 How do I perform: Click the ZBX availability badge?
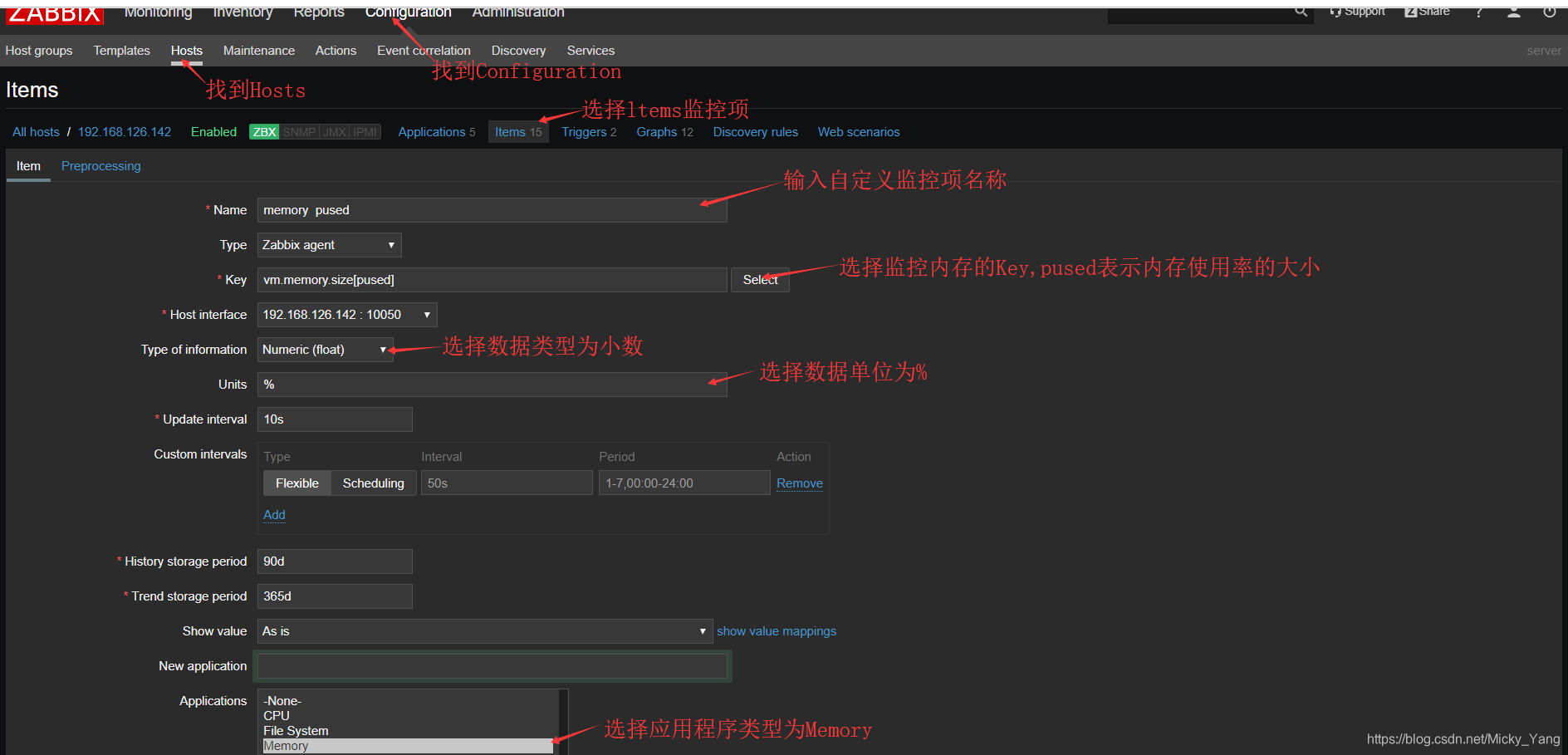[264, 132]
